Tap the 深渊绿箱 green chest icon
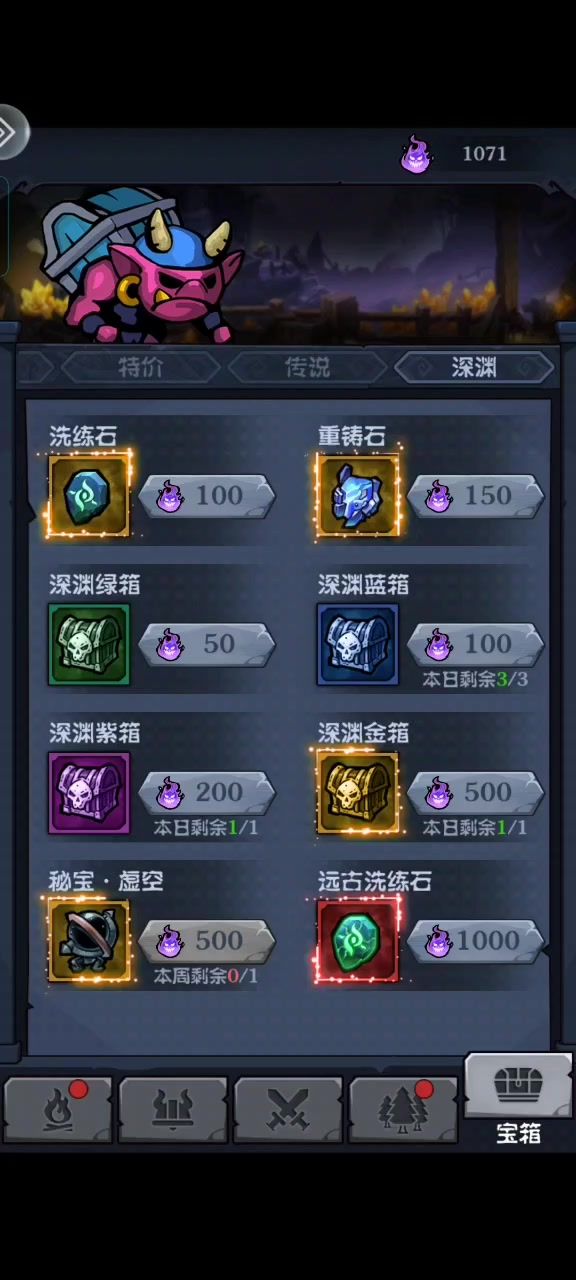Image resolution: width=576 pixels, height=1280 pixels. click(x=89, y=644)
